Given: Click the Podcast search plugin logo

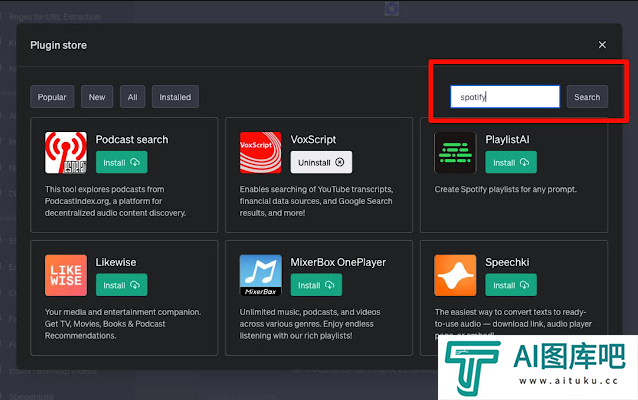Looking at the screenshot, I should [66, 153].
